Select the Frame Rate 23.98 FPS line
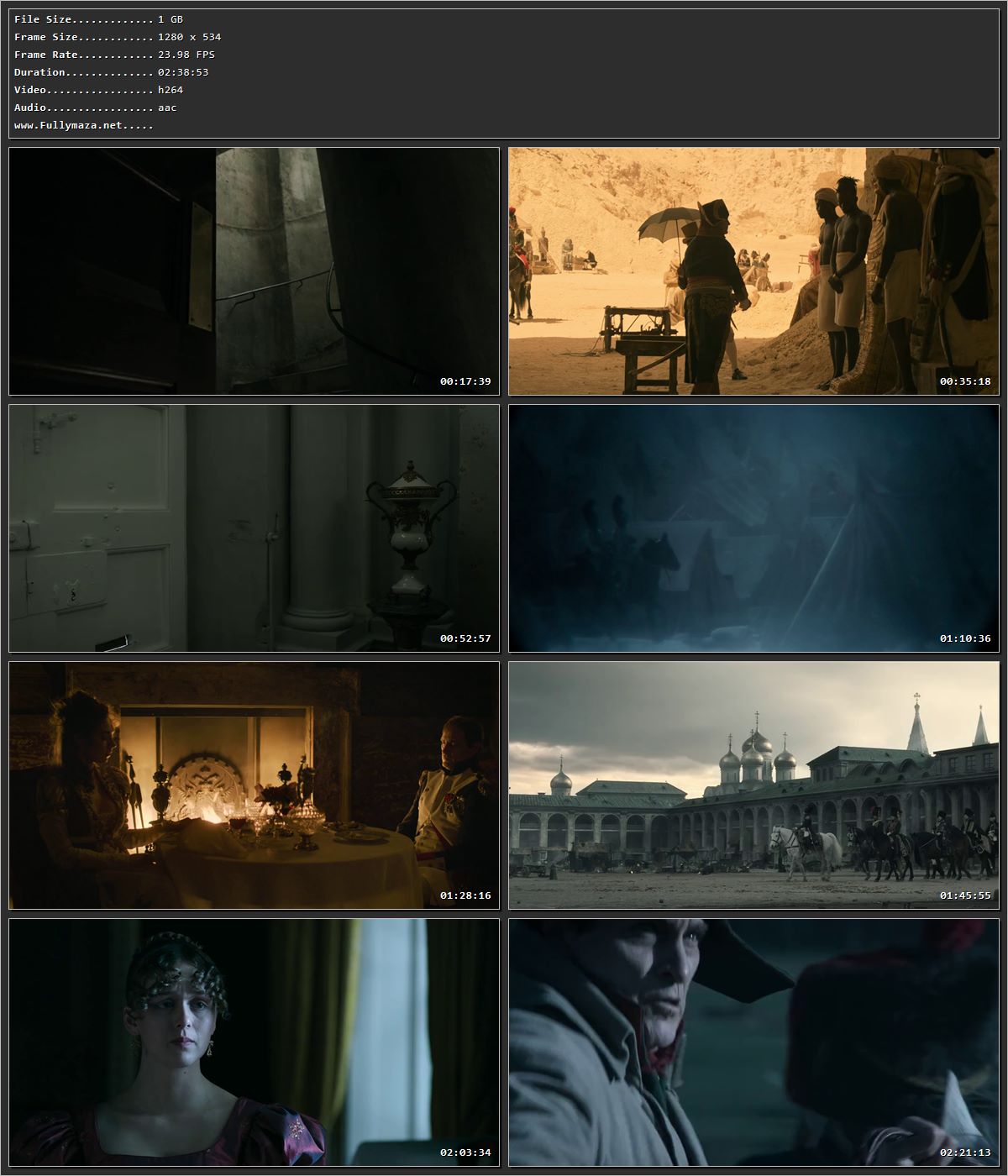Viewport: 1008px width, 1176px height. point(114,55)
